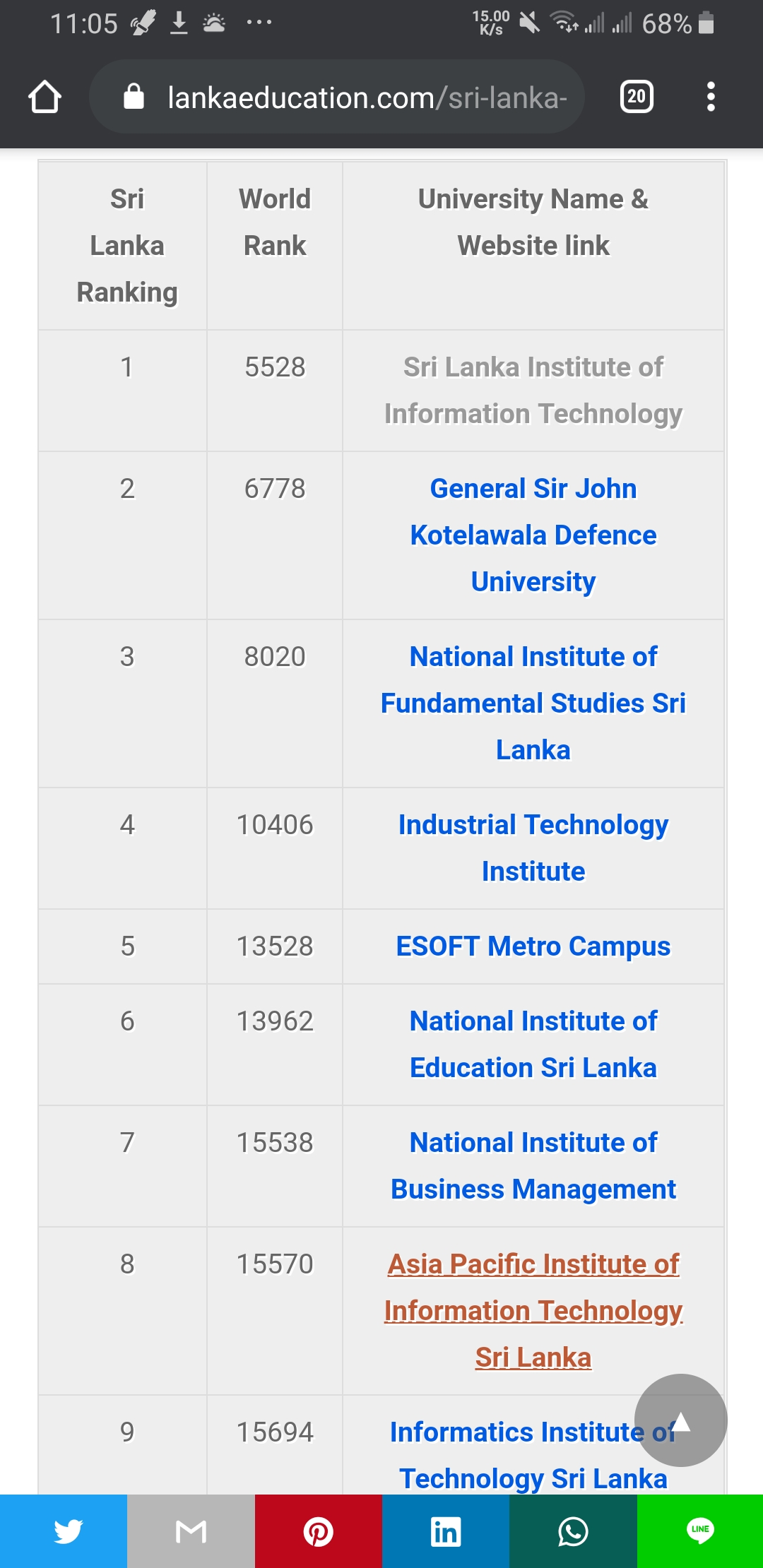Open ESOFT Metro Campus link
Viewport: 763px width, 1568px height.
tap(533, 946)
